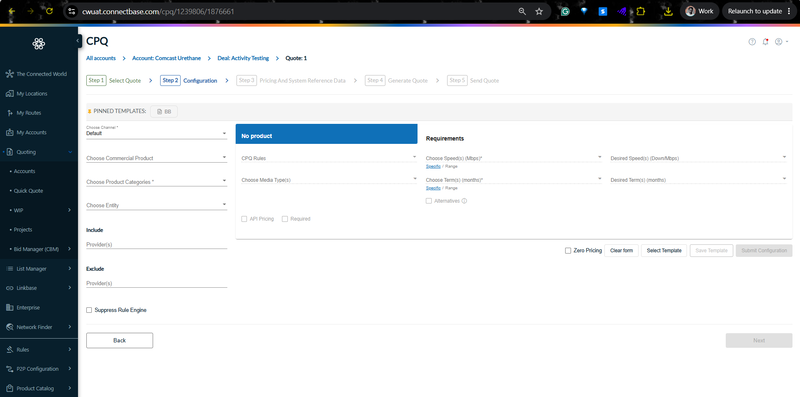
Task: Check the Required checkbox
Action: pyautogui.click(x=285, y=219)
